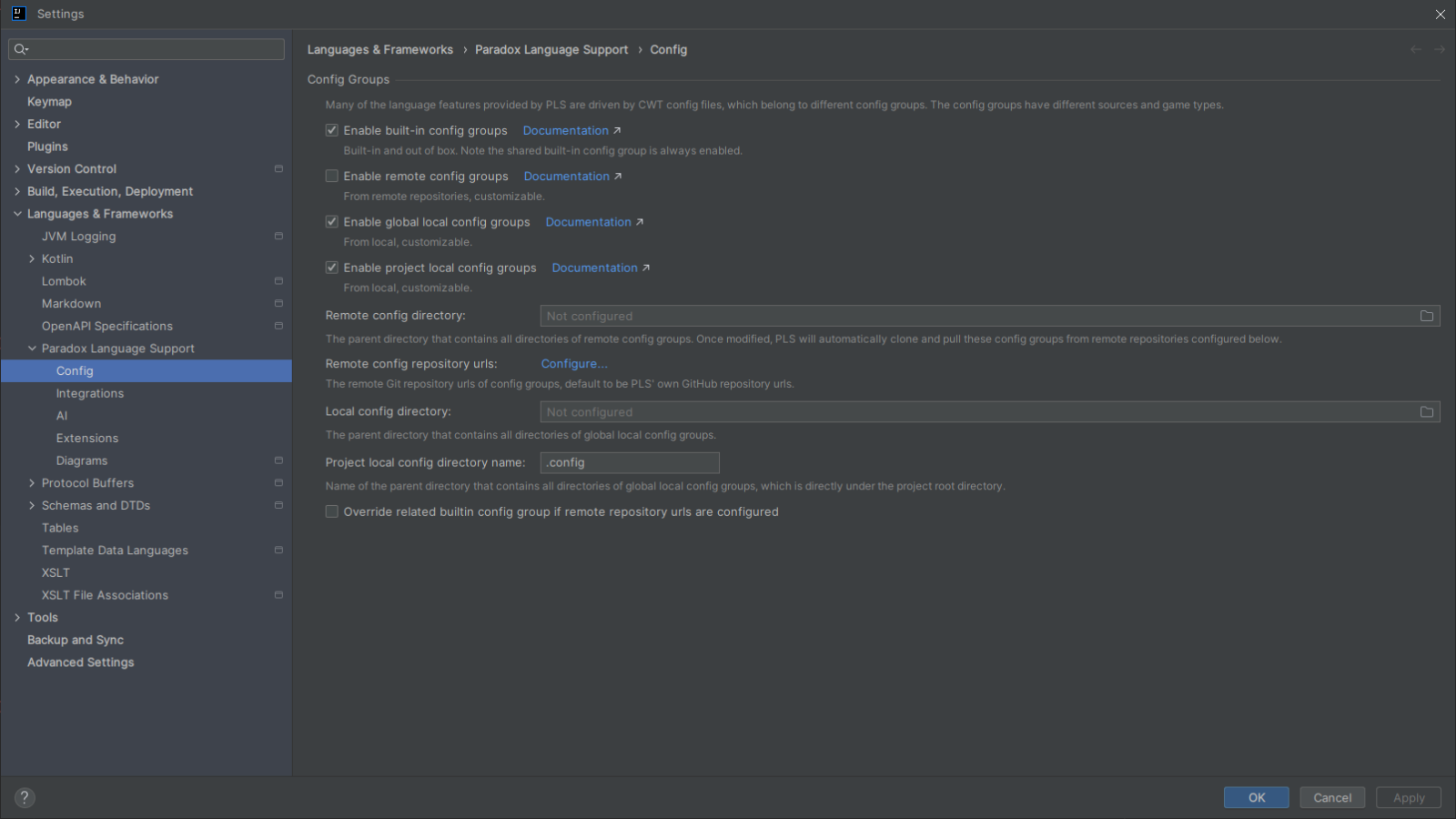Click folder browse icon for Local config directory
The image size is (1456, 819).
[x=1426, y=412]
